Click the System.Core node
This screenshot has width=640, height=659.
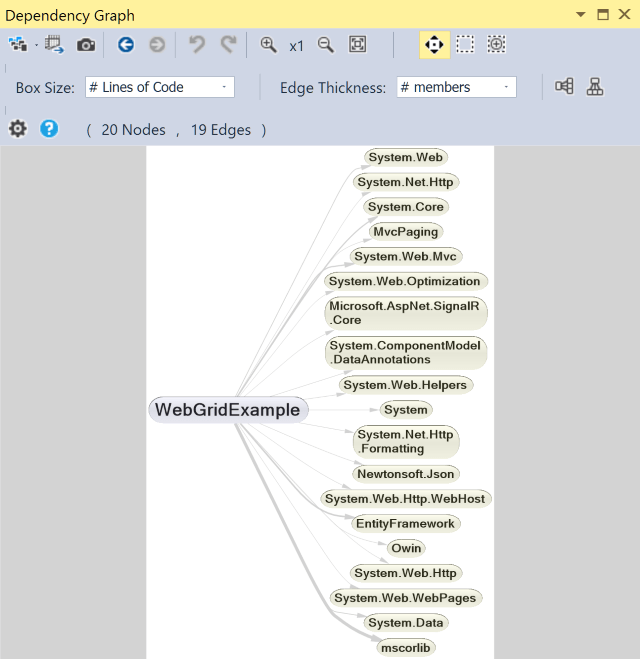(406, 207)
